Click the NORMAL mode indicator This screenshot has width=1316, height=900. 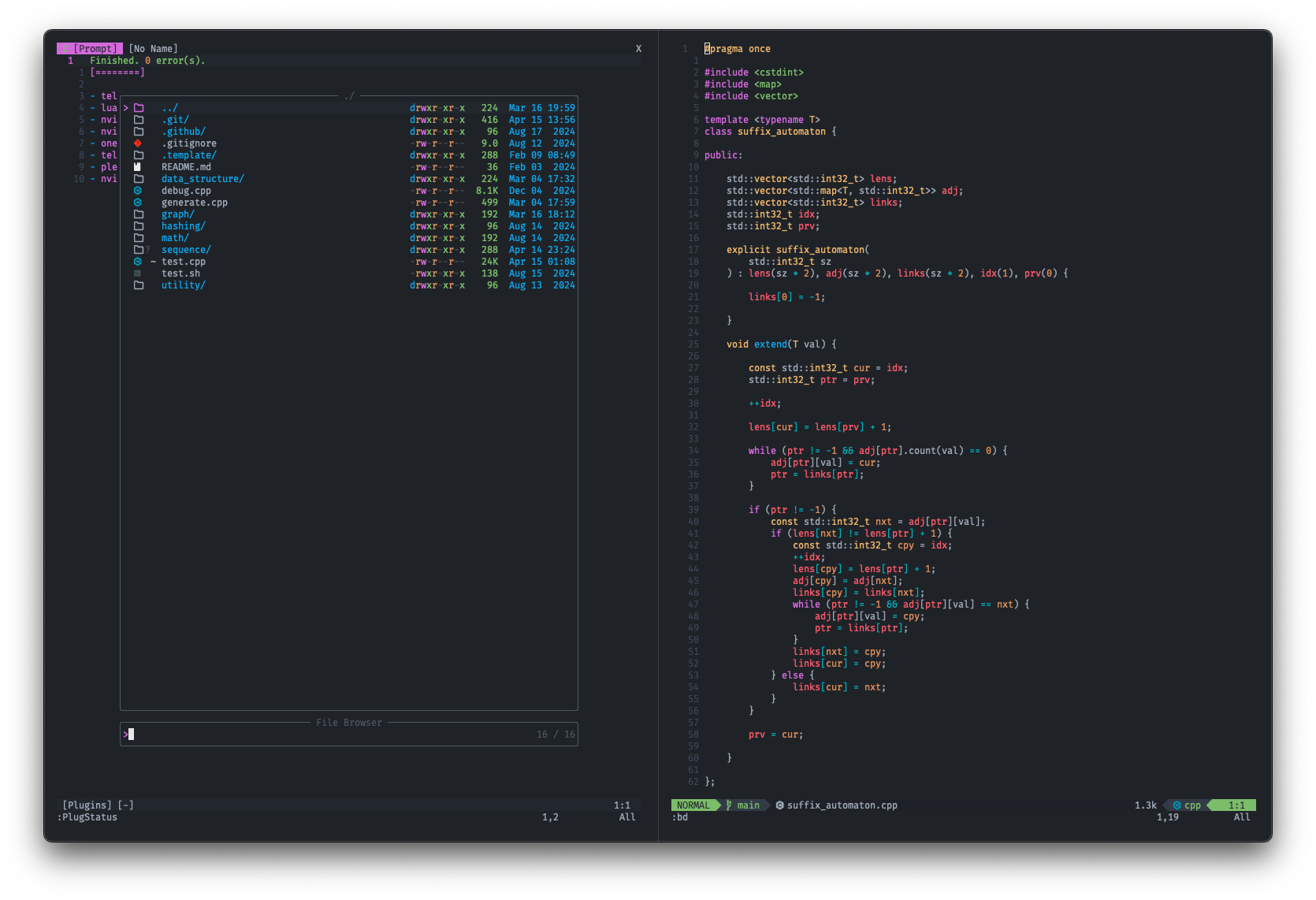tap(693, 805)
